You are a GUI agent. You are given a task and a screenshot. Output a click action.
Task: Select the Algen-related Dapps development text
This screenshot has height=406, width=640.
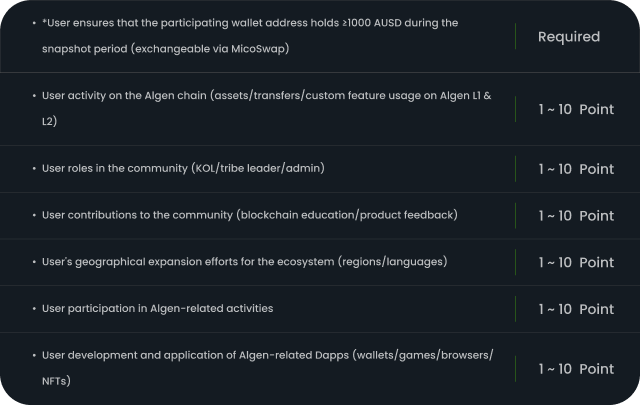click(x=267, y=356)
